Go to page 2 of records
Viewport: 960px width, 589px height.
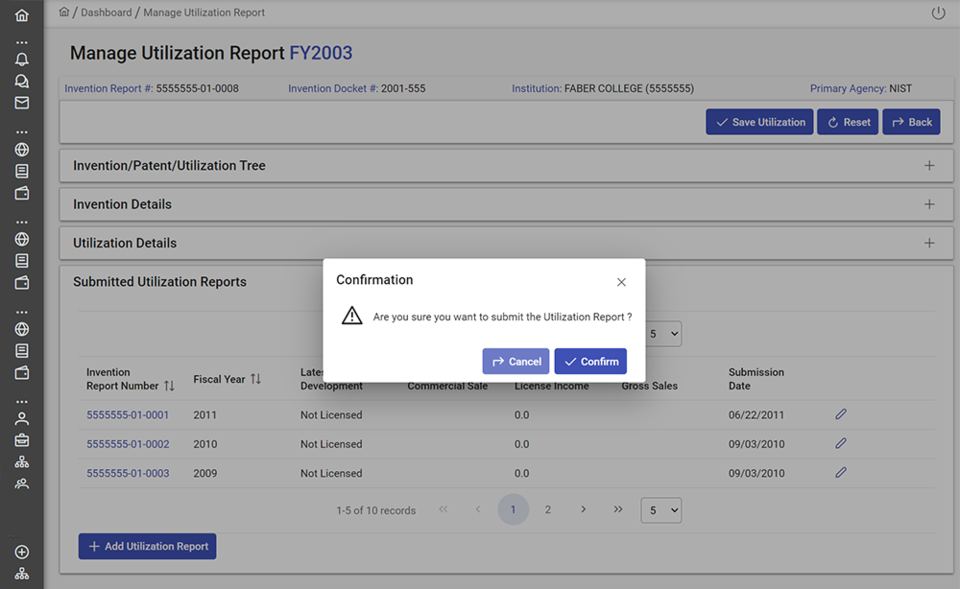(x=548, y=510)
